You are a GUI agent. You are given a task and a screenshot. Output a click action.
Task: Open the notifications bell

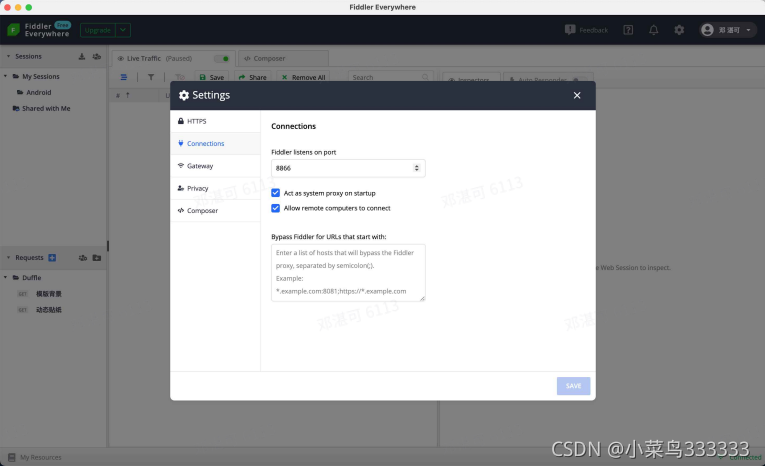(x=653, y=30)
